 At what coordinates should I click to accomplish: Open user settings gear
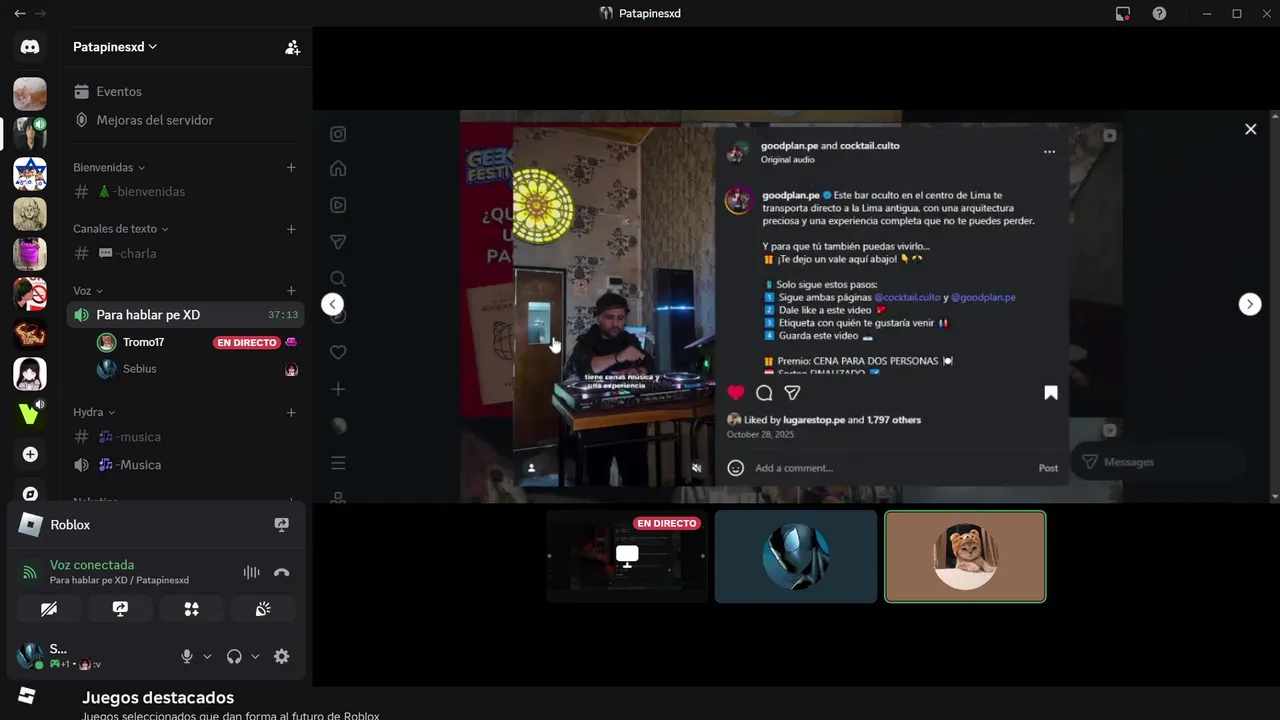click(x=282, y=657)
